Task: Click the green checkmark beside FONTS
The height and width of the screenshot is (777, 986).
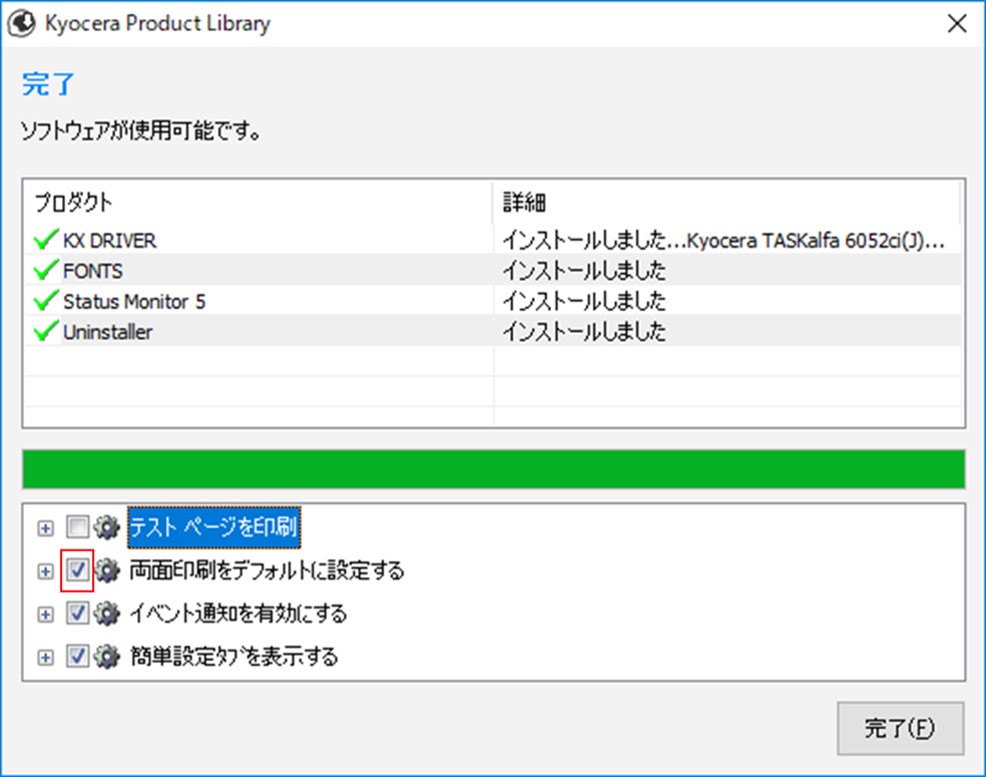Action: (46, 270)
